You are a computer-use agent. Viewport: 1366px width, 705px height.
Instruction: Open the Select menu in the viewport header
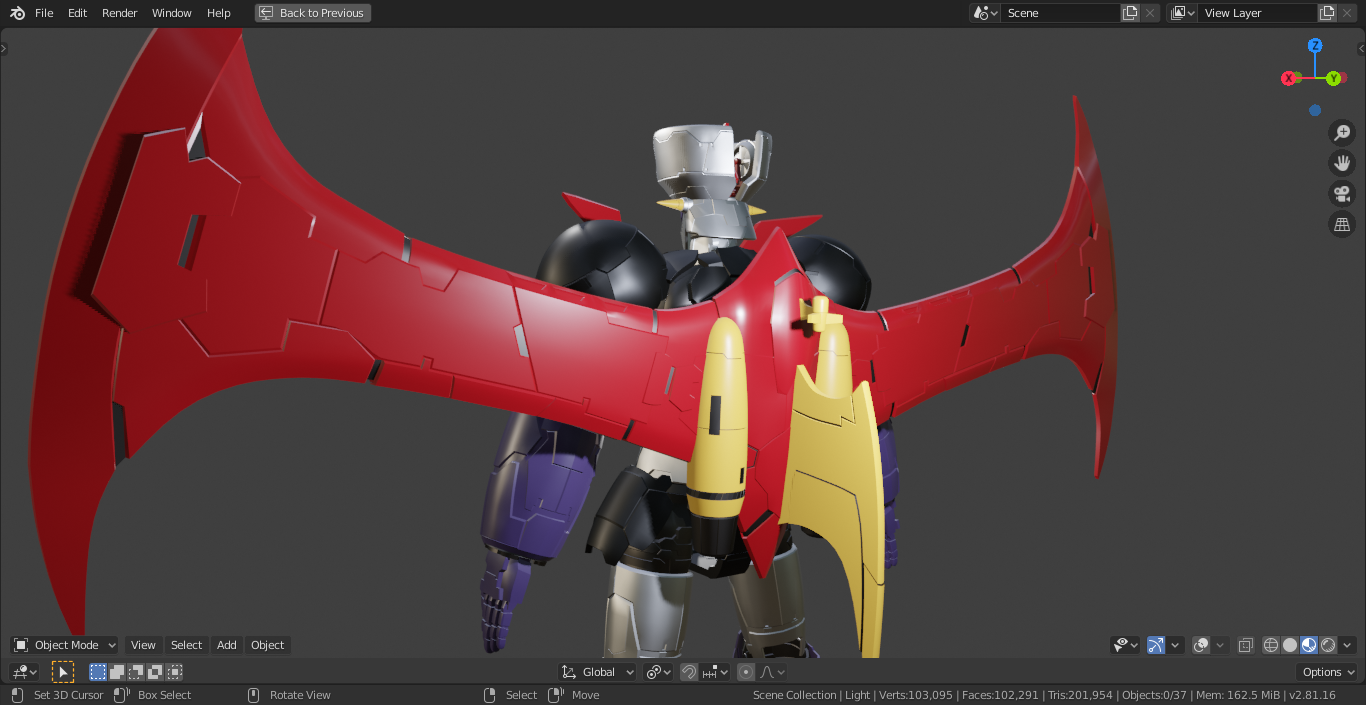point(186,645)
